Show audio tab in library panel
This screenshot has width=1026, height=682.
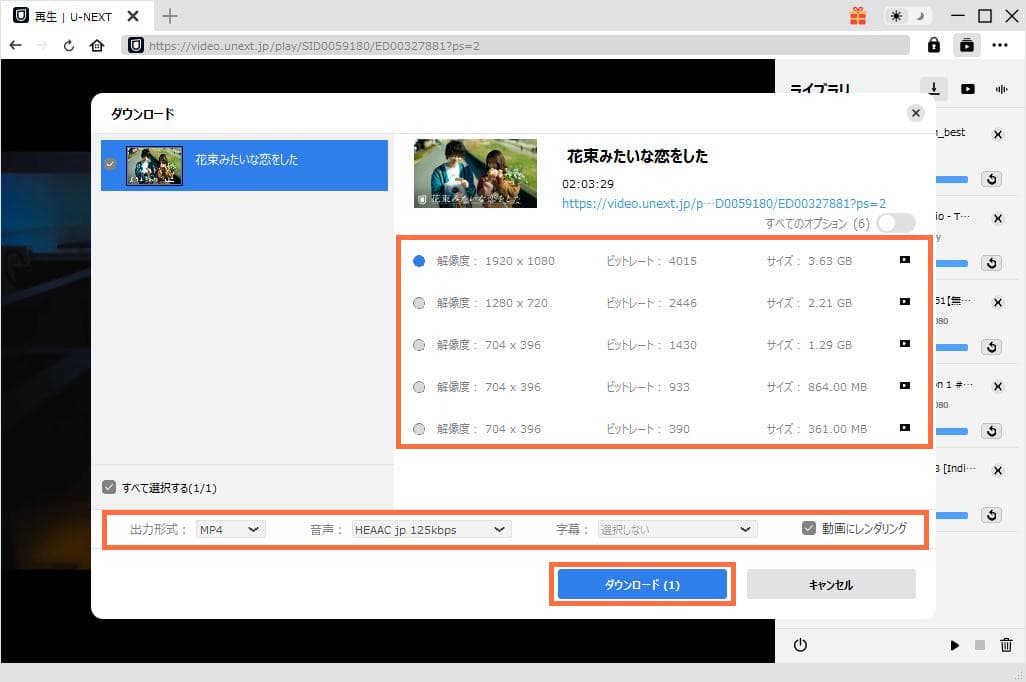[x=1001, y=89]
